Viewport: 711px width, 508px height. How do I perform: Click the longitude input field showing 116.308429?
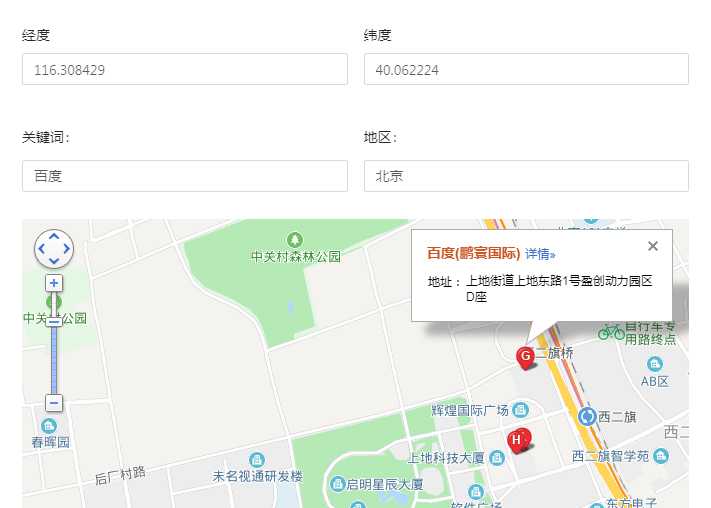[185, 69]
